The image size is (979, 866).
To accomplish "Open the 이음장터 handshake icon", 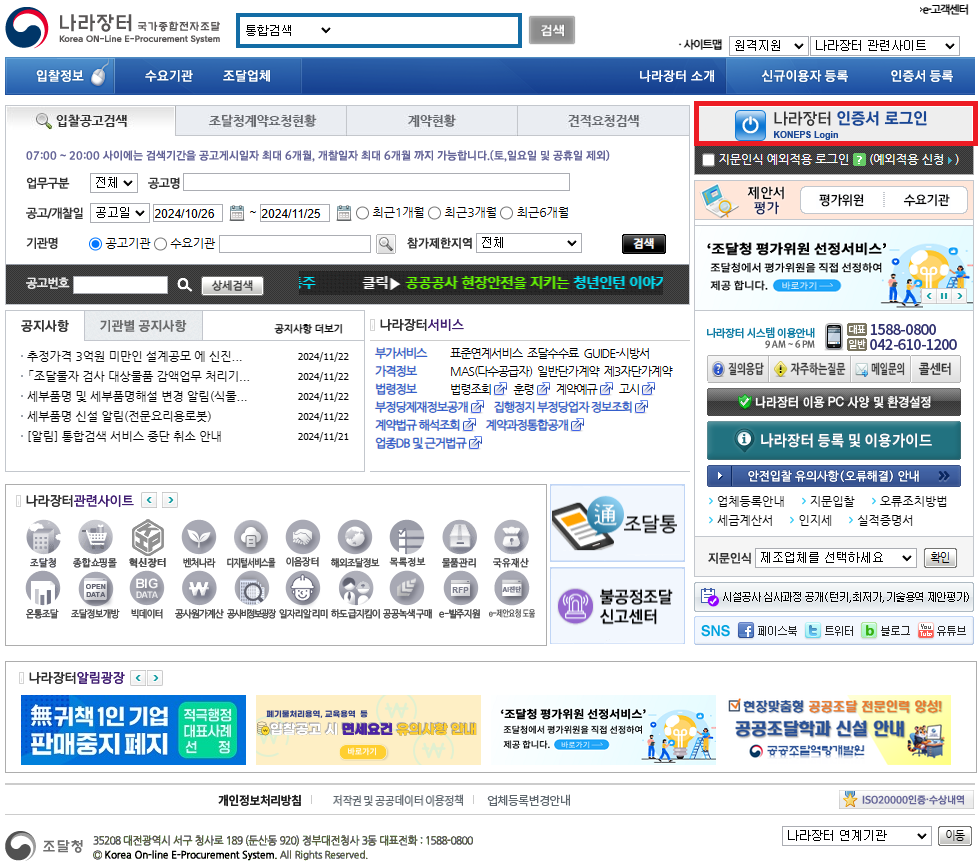I will coord(303,538).
